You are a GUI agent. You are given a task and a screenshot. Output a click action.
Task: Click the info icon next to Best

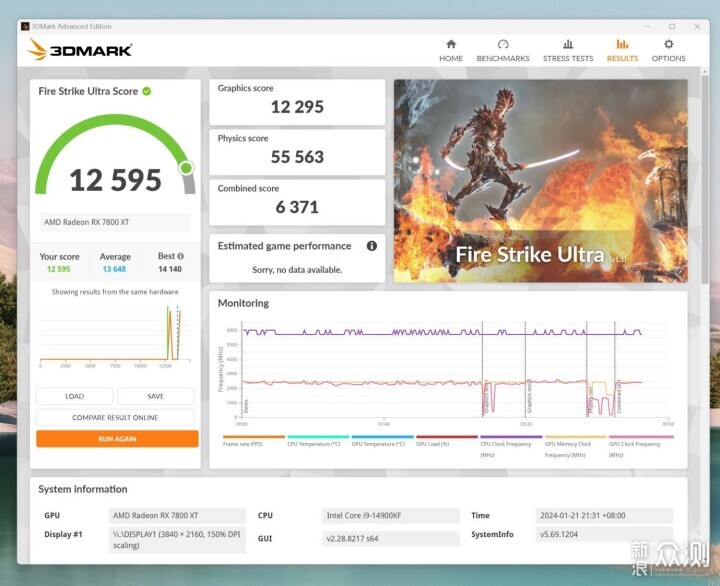point(180,256)
